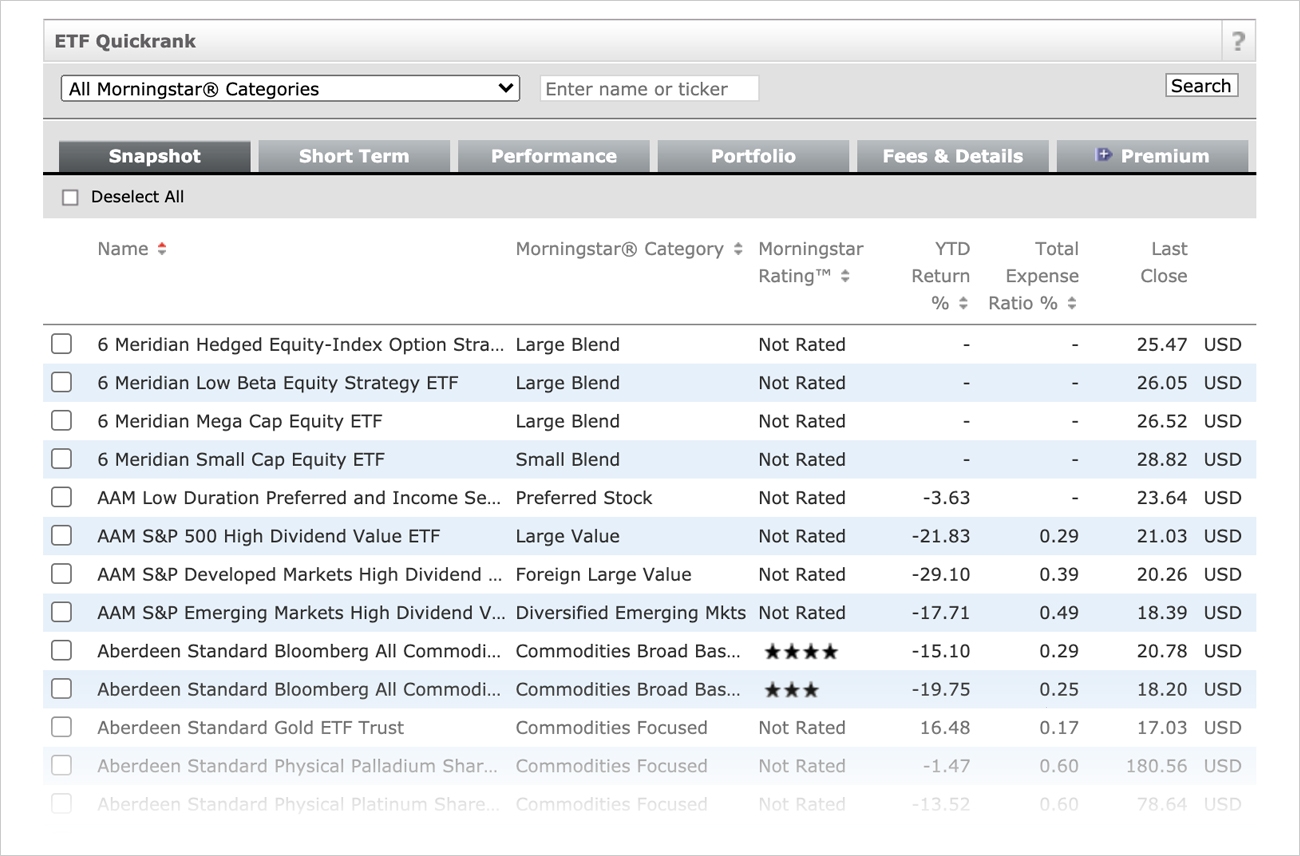Check AAM S&P Developed Markets checkbox
Screen dimensions: 1300x856
tap(62, 574)
